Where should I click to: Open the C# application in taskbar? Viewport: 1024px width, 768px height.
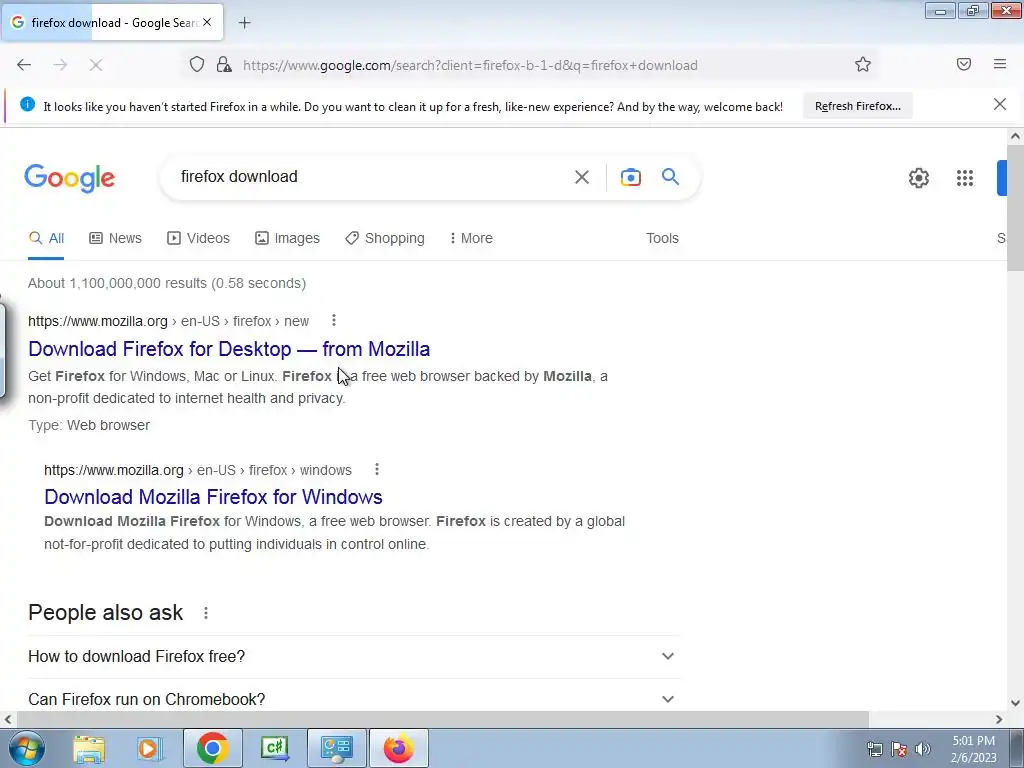274,748
